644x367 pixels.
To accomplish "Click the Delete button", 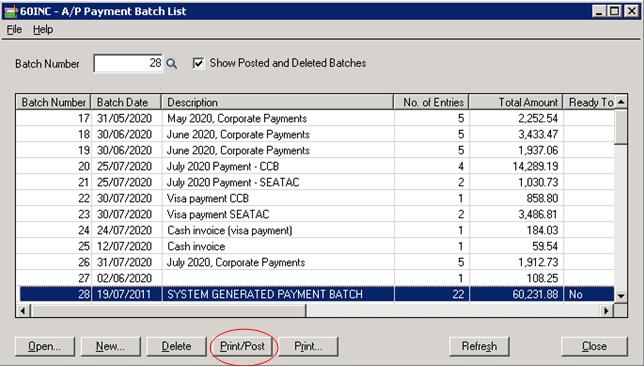I will (x=177, y=346).
